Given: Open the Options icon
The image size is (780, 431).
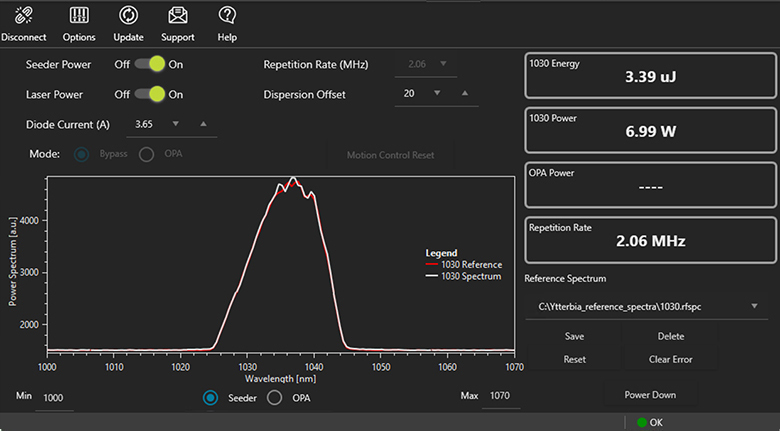Looking at the screenshot, I should [x=79, y=16].
